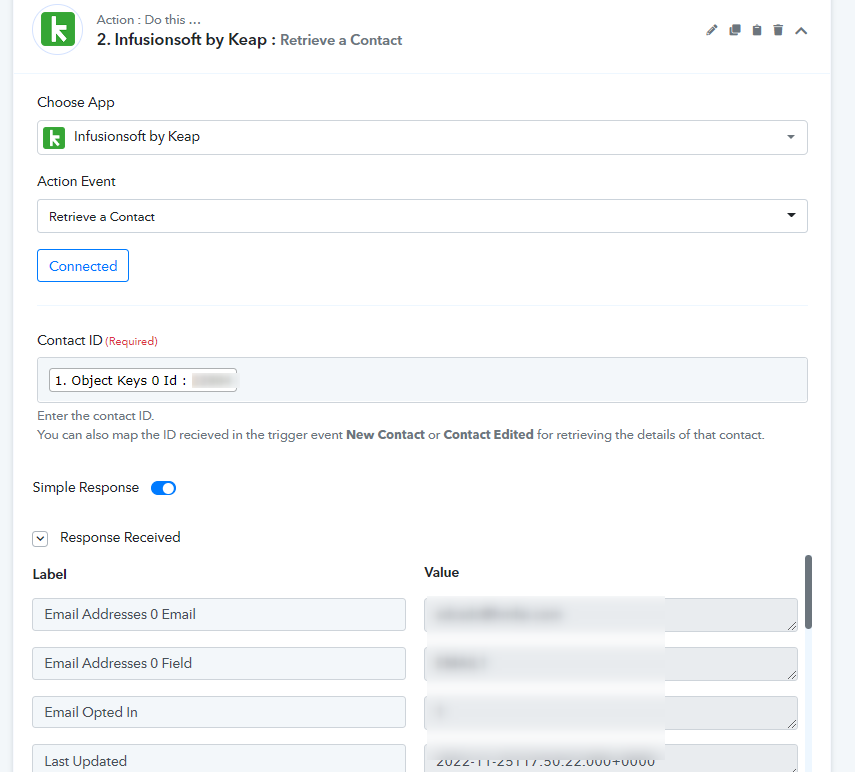855x772 pixels.
Task: Click the 'Response Received' label
Action: click(x=120, y=538)
